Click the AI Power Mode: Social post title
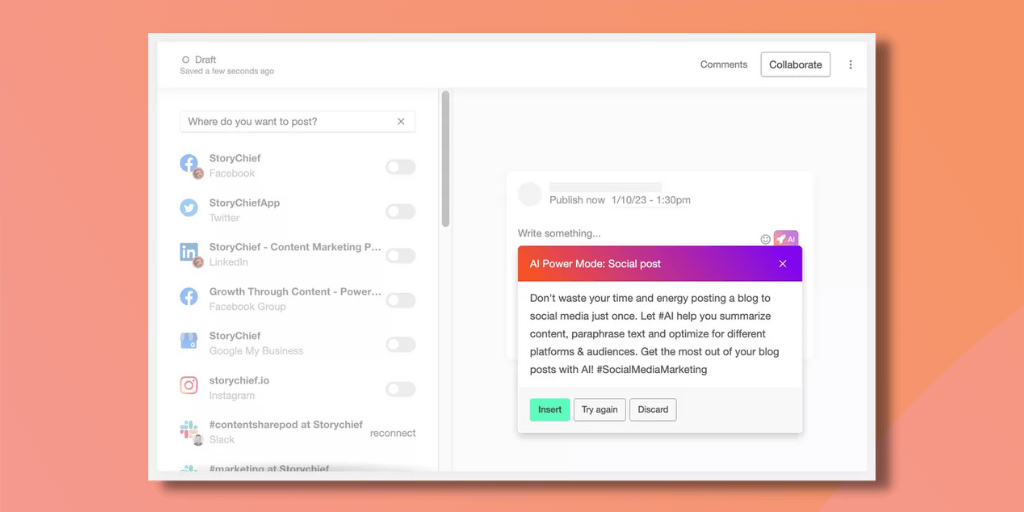 [595, 264]
